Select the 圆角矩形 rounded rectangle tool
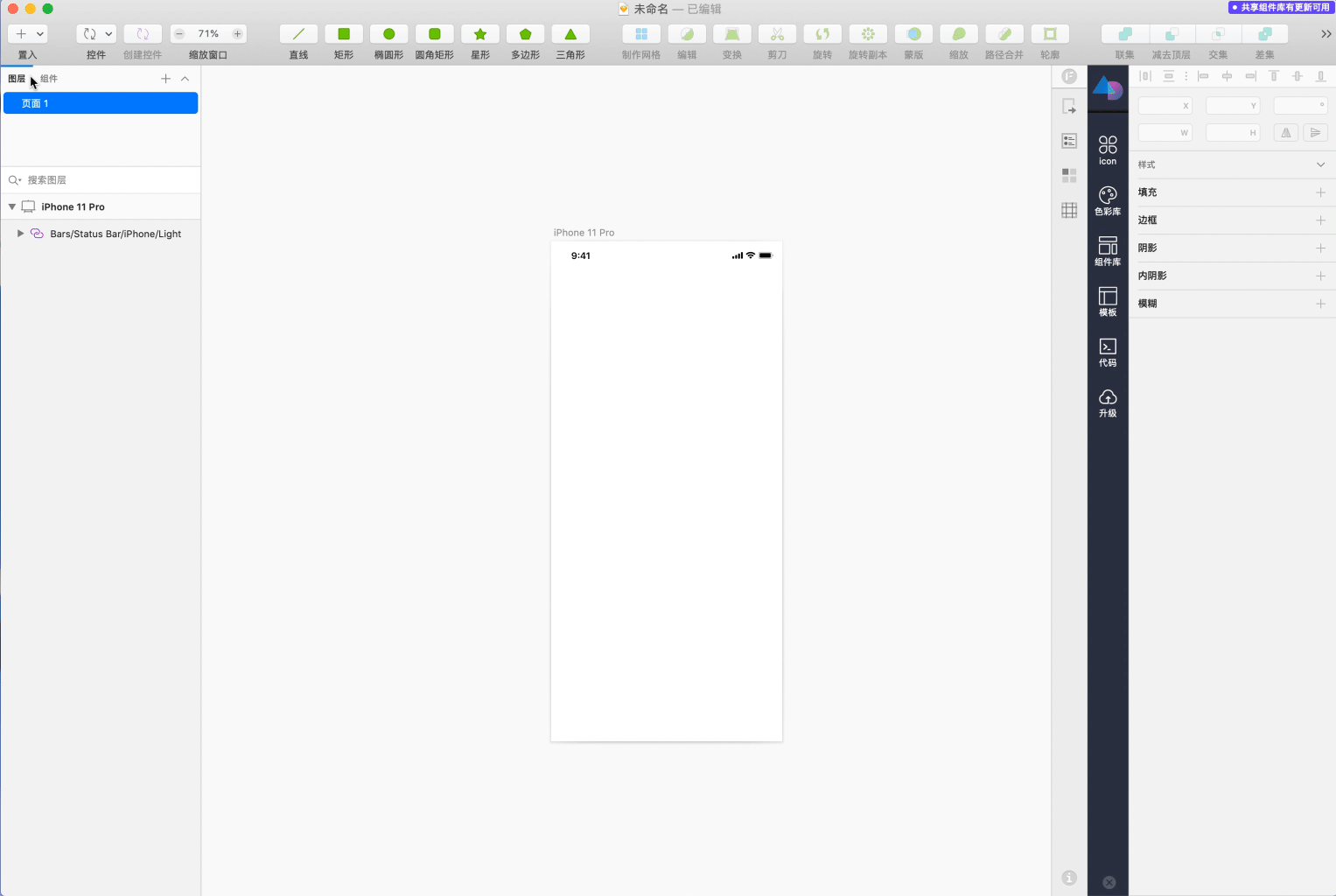 point(435,34)
